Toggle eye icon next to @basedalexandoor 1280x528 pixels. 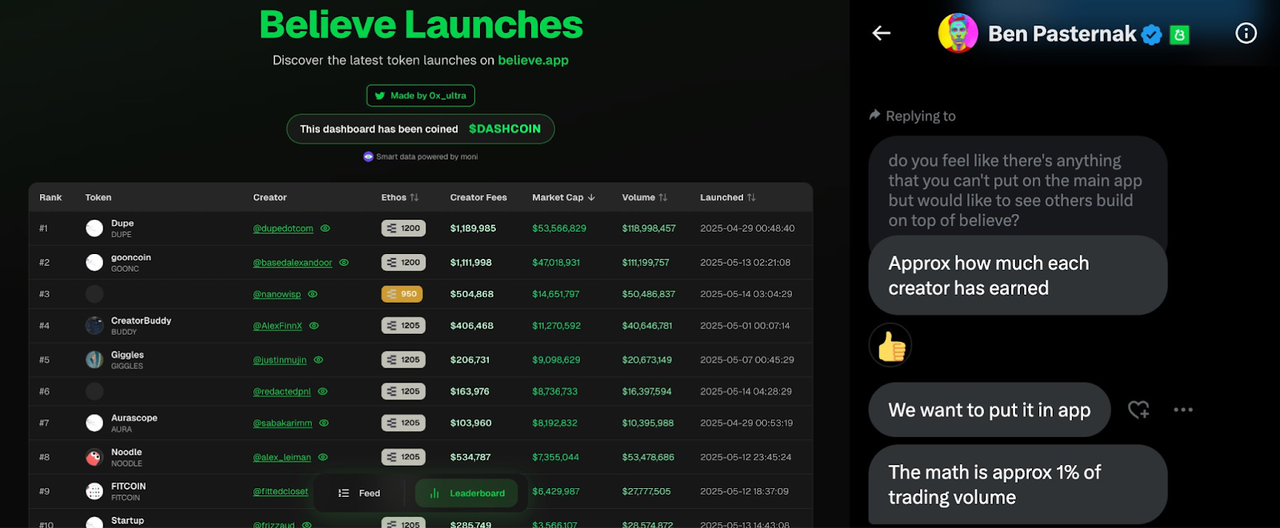tap(344, 262)
